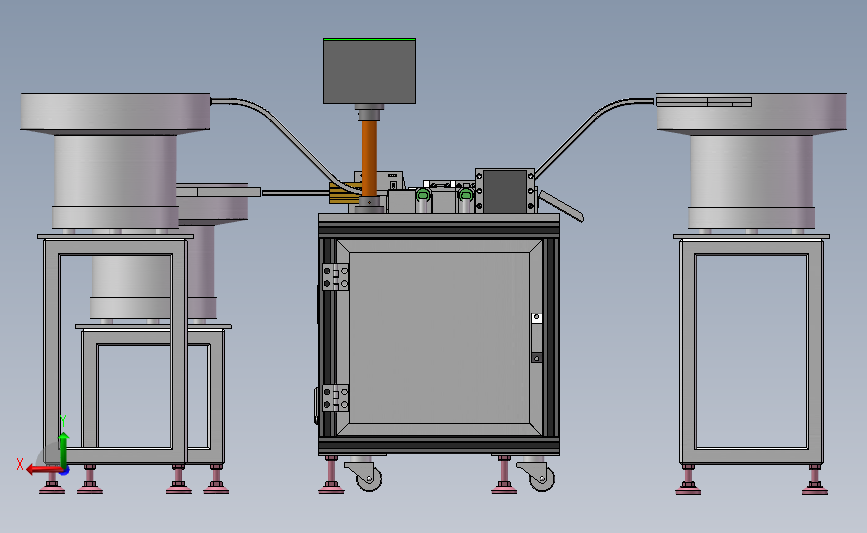Select the inclined output chute
The width and height of the screenshot is (867, 533).
coord(561,206)
